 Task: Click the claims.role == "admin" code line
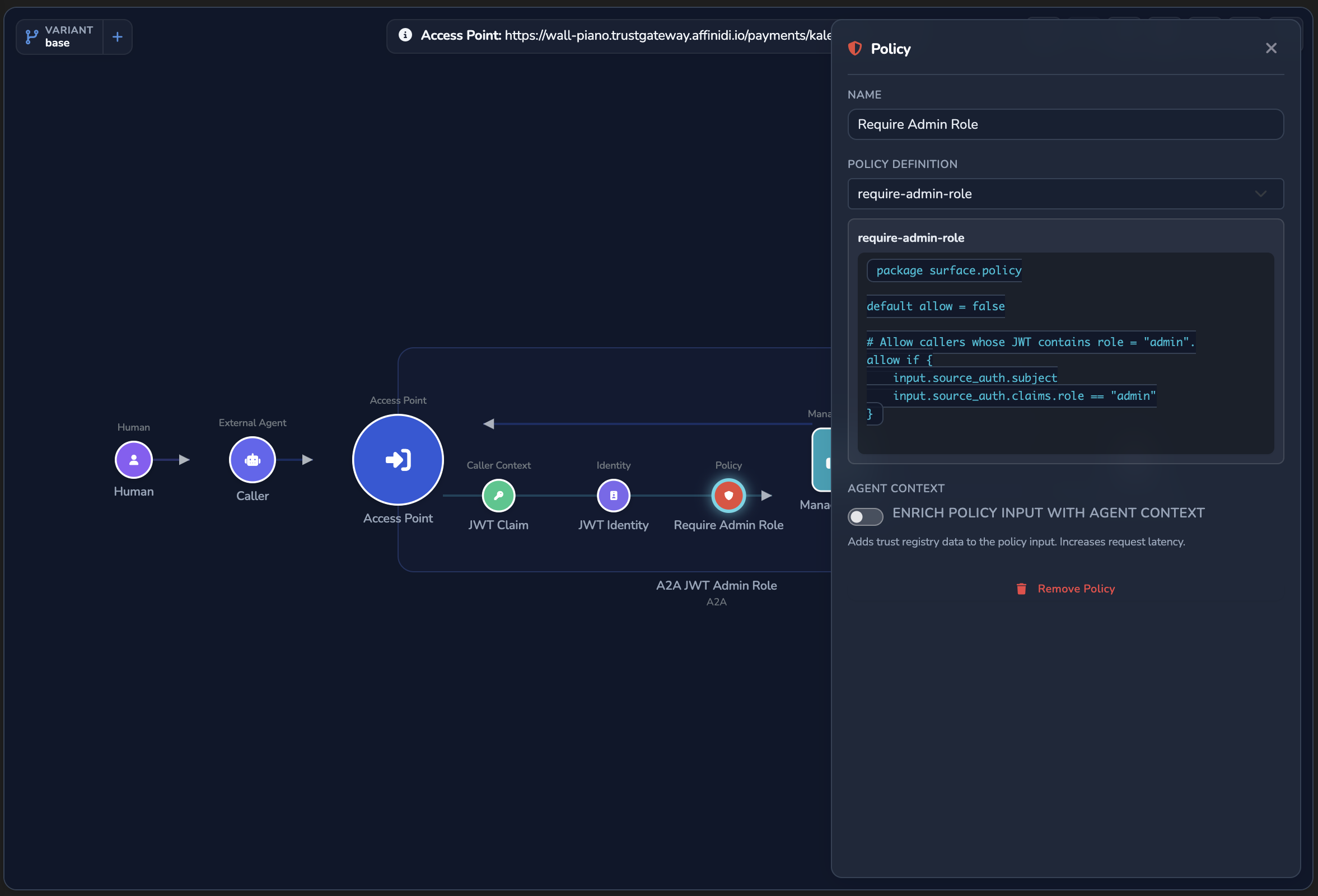coord(1024,396)
